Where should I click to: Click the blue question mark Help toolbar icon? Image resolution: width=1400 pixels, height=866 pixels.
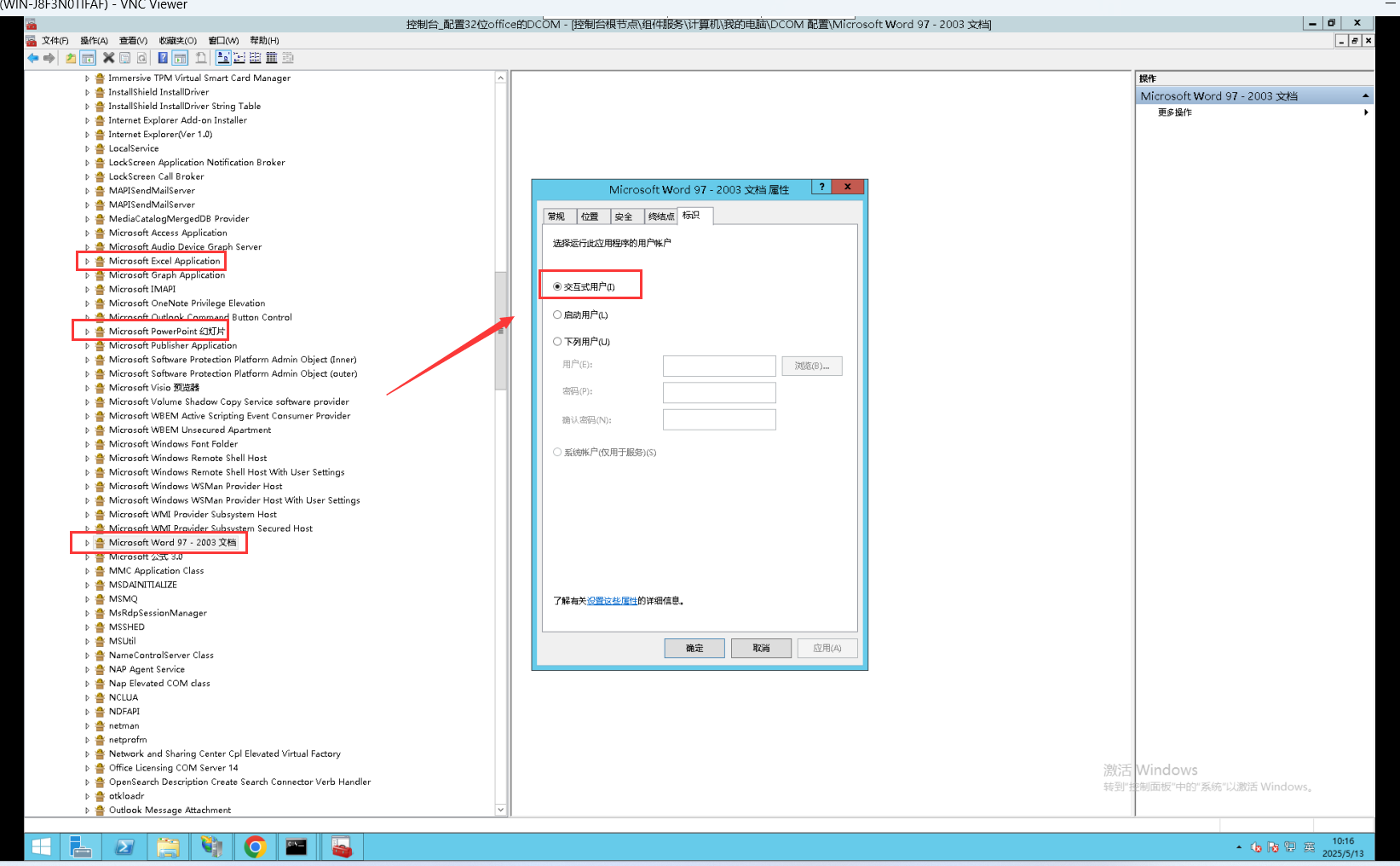click(x=162, y=58)
